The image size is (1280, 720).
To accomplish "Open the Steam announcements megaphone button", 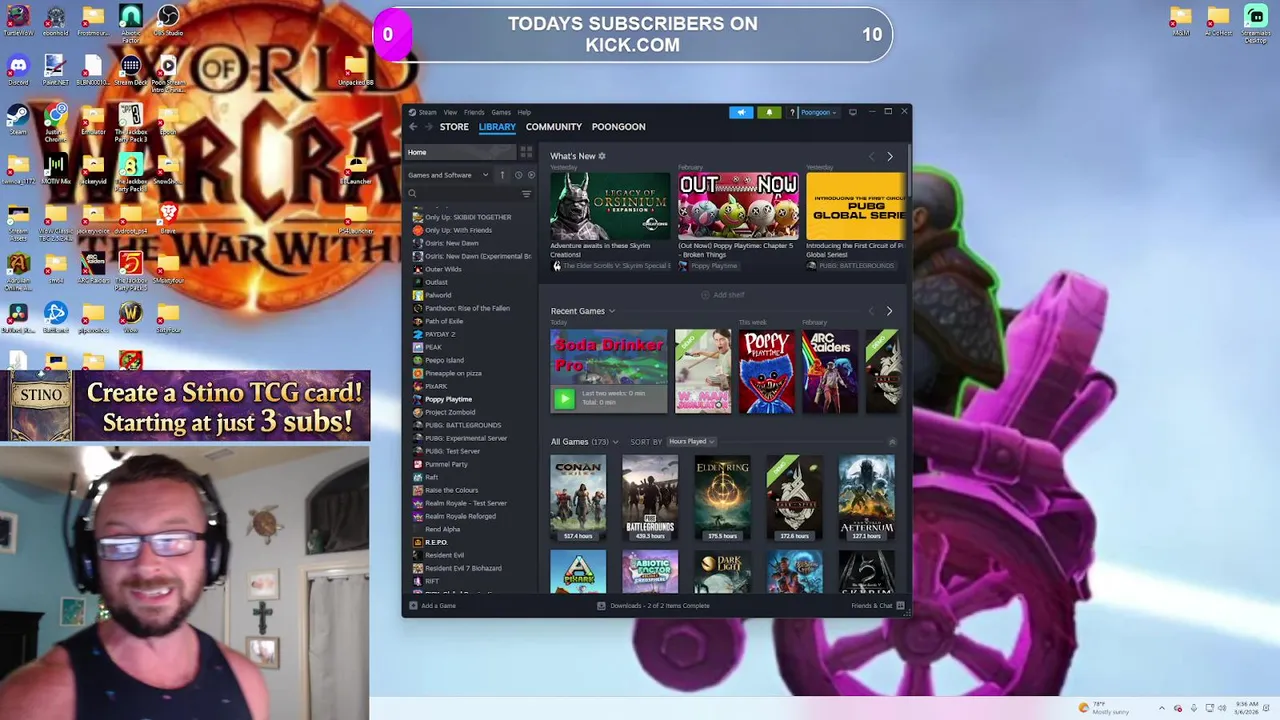I will pyautogui.click(x=741, y=112).
